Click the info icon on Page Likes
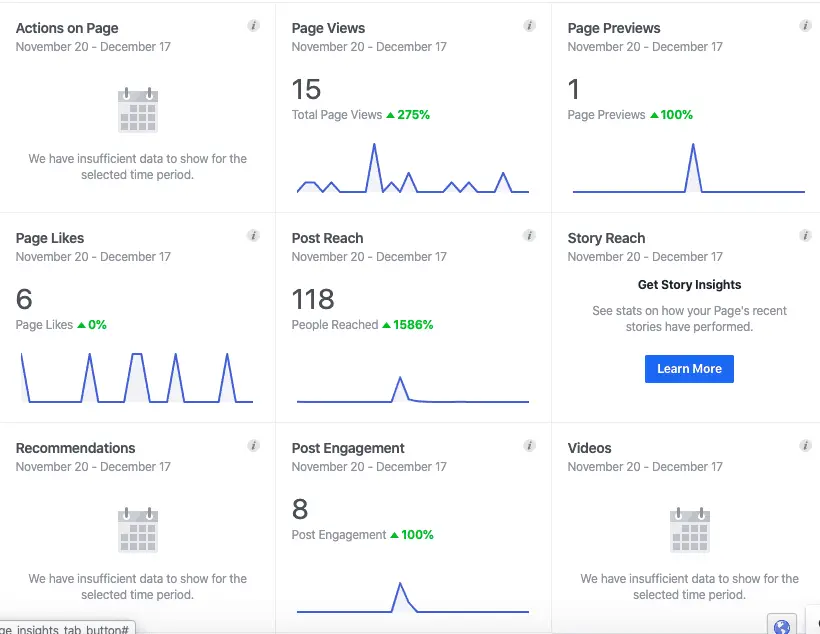 coord(254,235)
